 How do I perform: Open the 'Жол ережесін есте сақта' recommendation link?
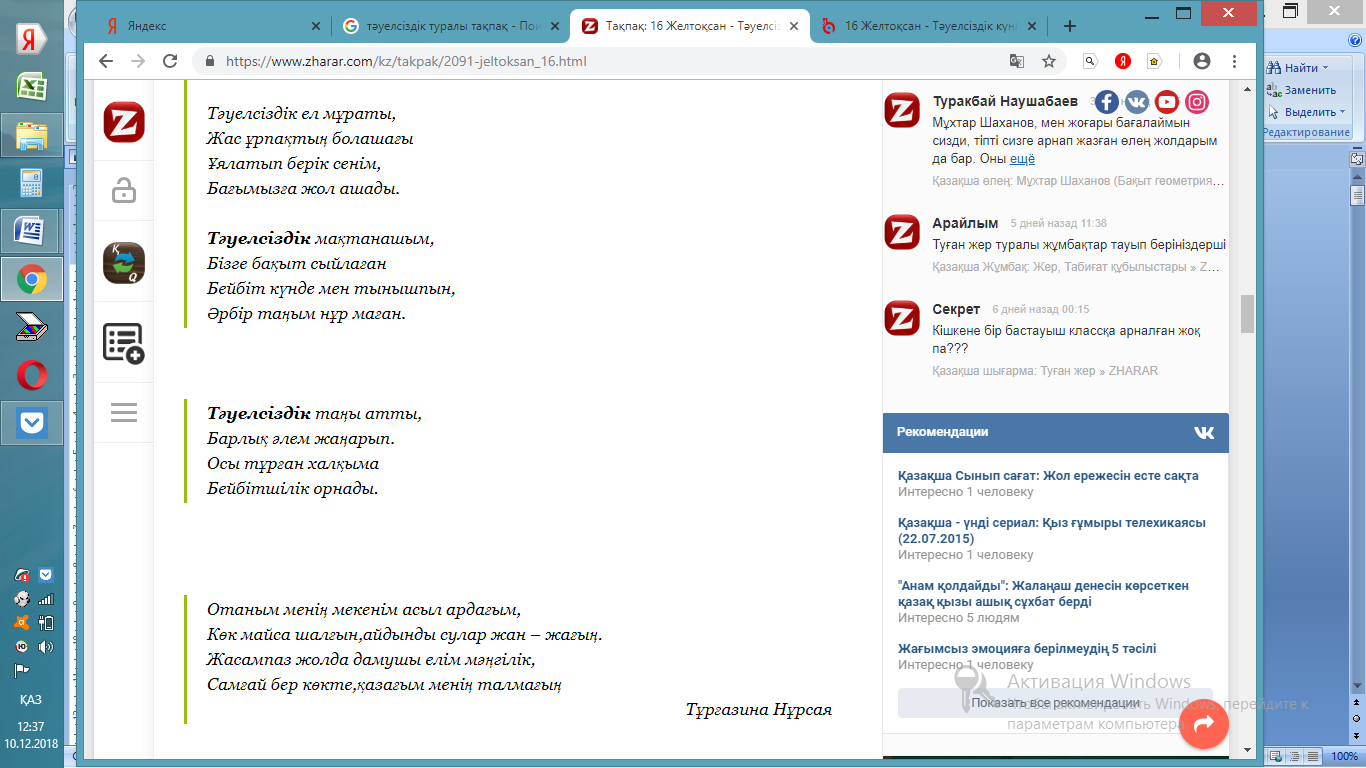[1048, 476]
